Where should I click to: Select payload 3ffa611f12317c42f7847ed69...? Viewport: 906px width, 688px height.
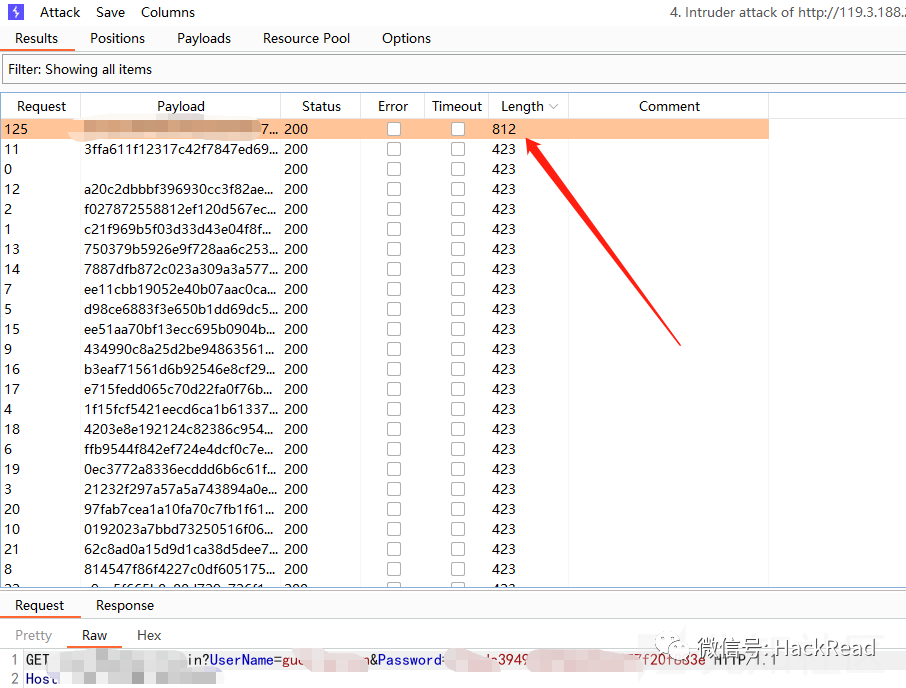[x=180, y=149]
